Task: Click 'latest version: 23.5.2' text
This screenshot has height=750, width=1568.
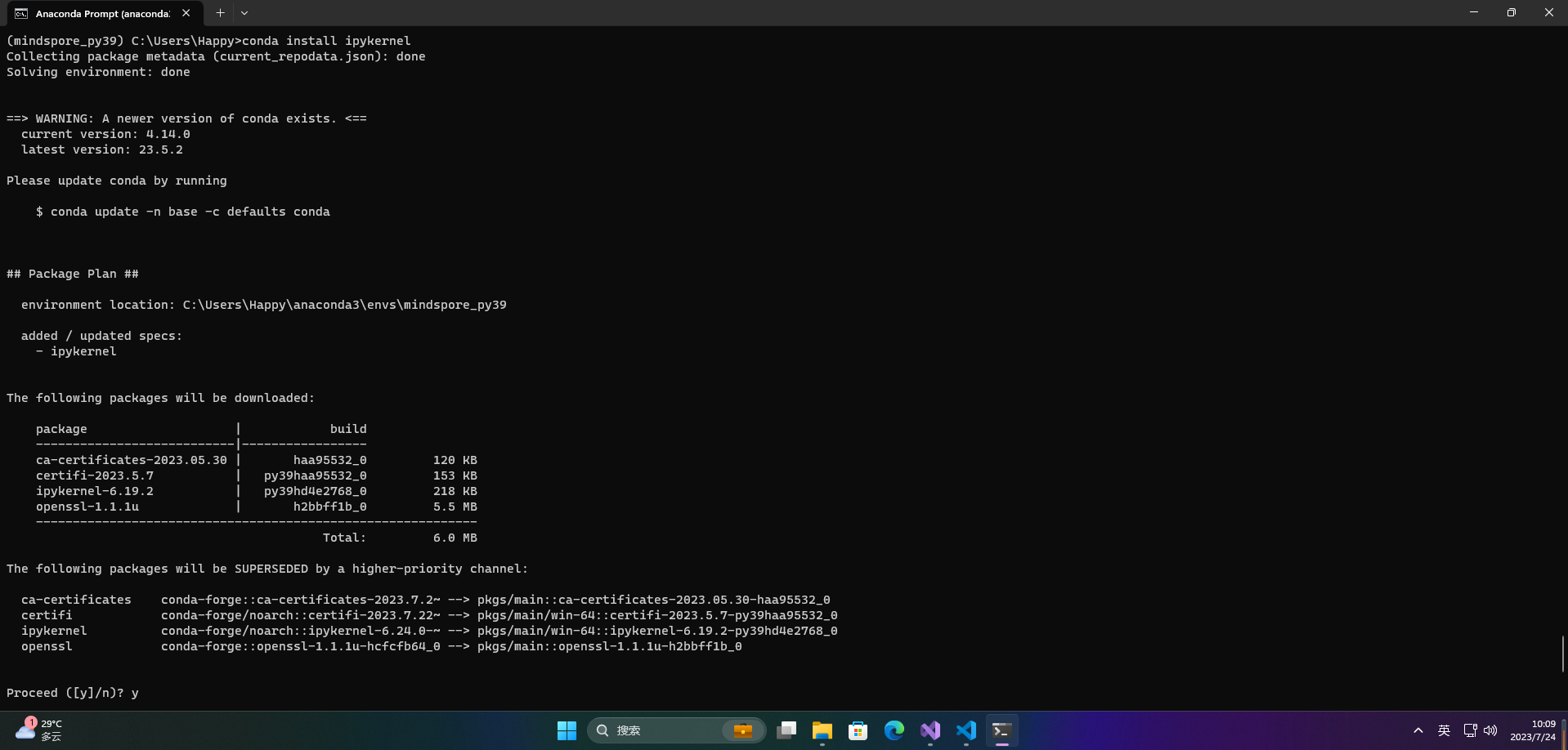Action: (102, 150)
